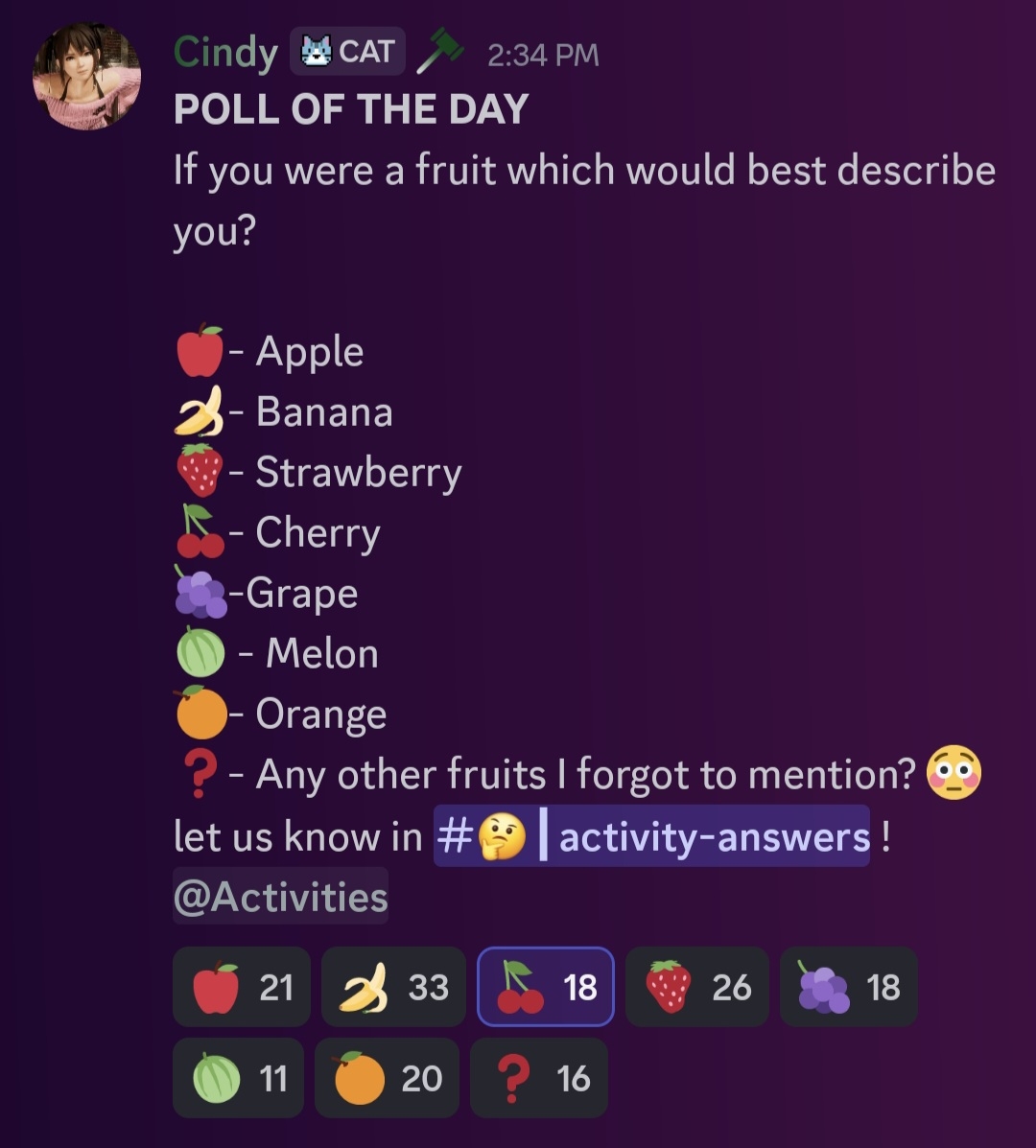Click the username Cindy
Image resolution: width=1036 pixels, height=1148 pixels.
[225, 52]
